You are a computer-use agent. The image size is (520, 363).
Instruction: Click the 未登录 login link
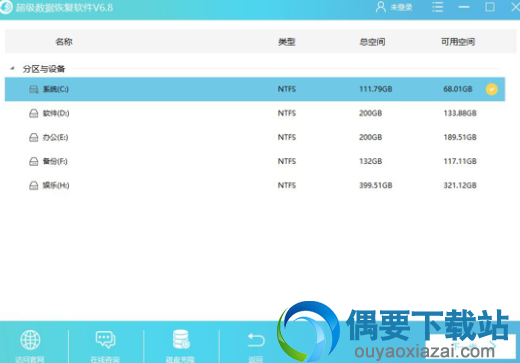tap(401, 7)
